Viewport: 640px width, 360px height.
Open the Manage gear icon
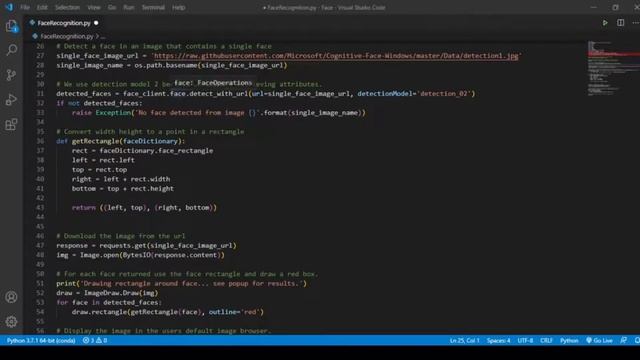click(x=11, y=322)
